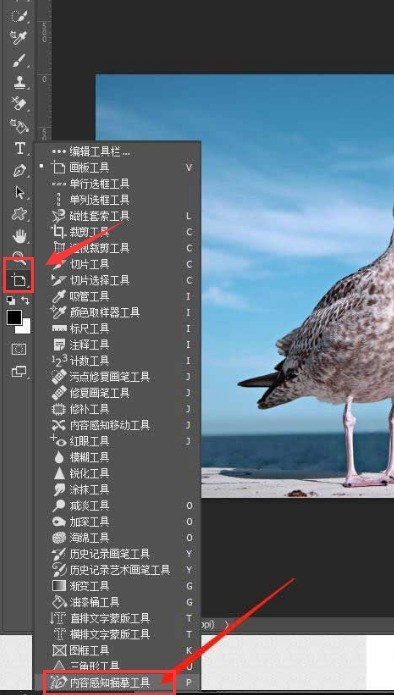Reset default foreground and background colors
Viewport: 394px width, 695px height.
coord(11,301)
